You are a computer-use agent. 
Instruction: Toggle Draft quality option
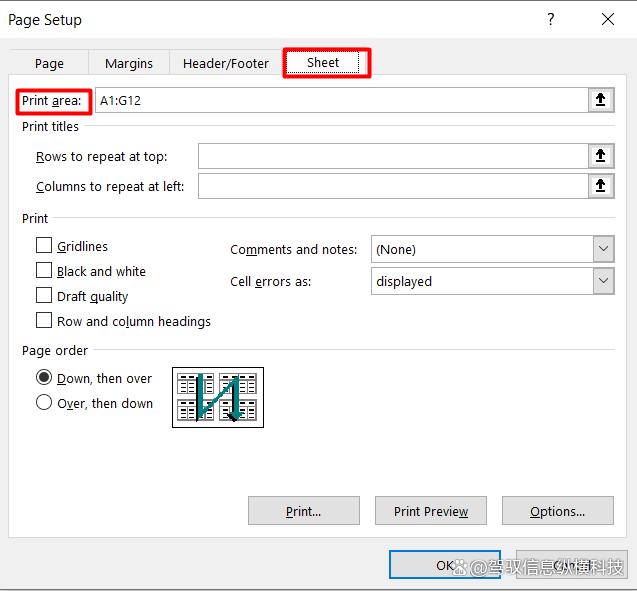coord(44,295)
